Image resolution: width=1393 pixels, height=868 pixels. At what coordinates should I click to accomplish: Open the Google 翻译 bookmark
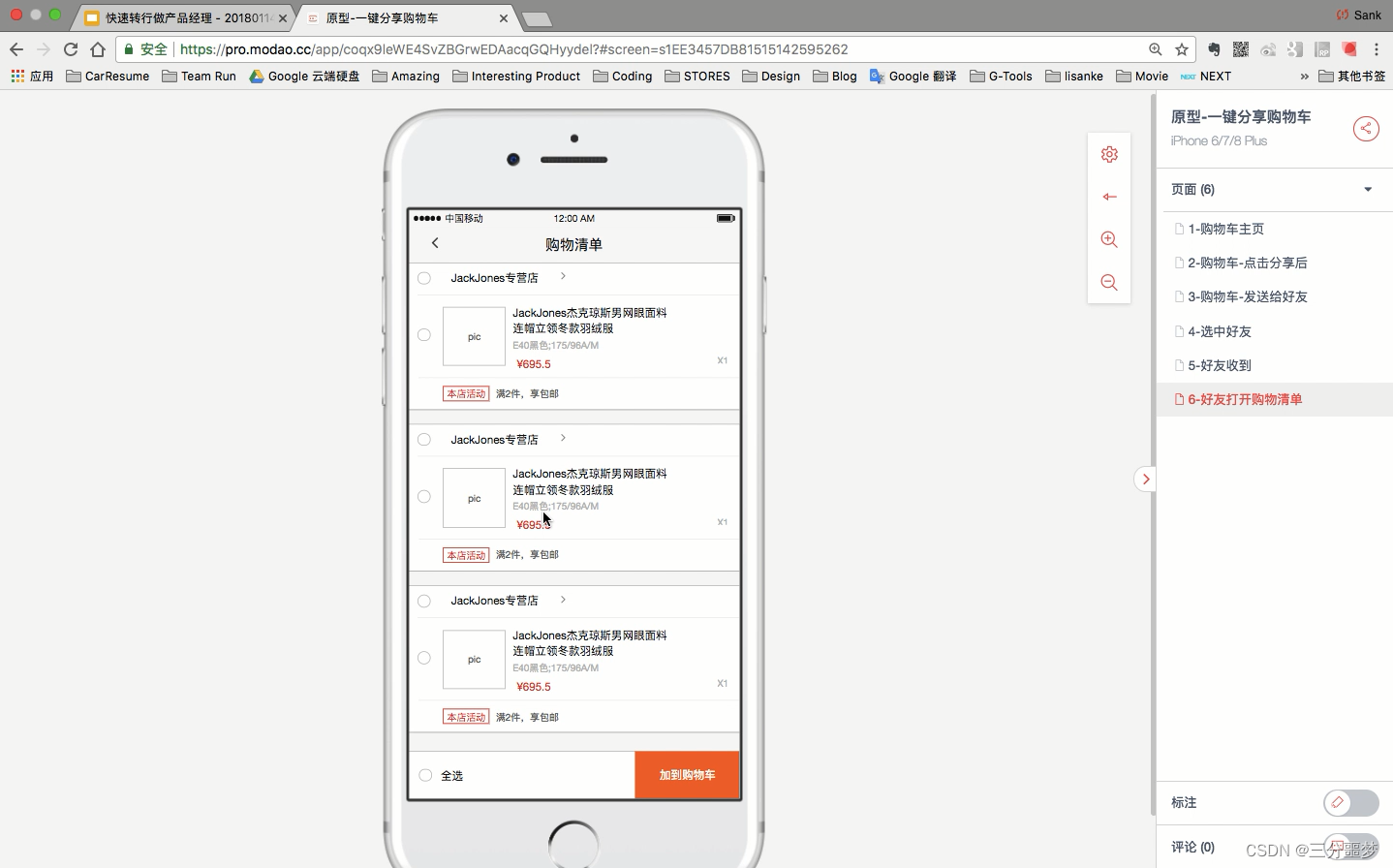[x=913, y=76]
